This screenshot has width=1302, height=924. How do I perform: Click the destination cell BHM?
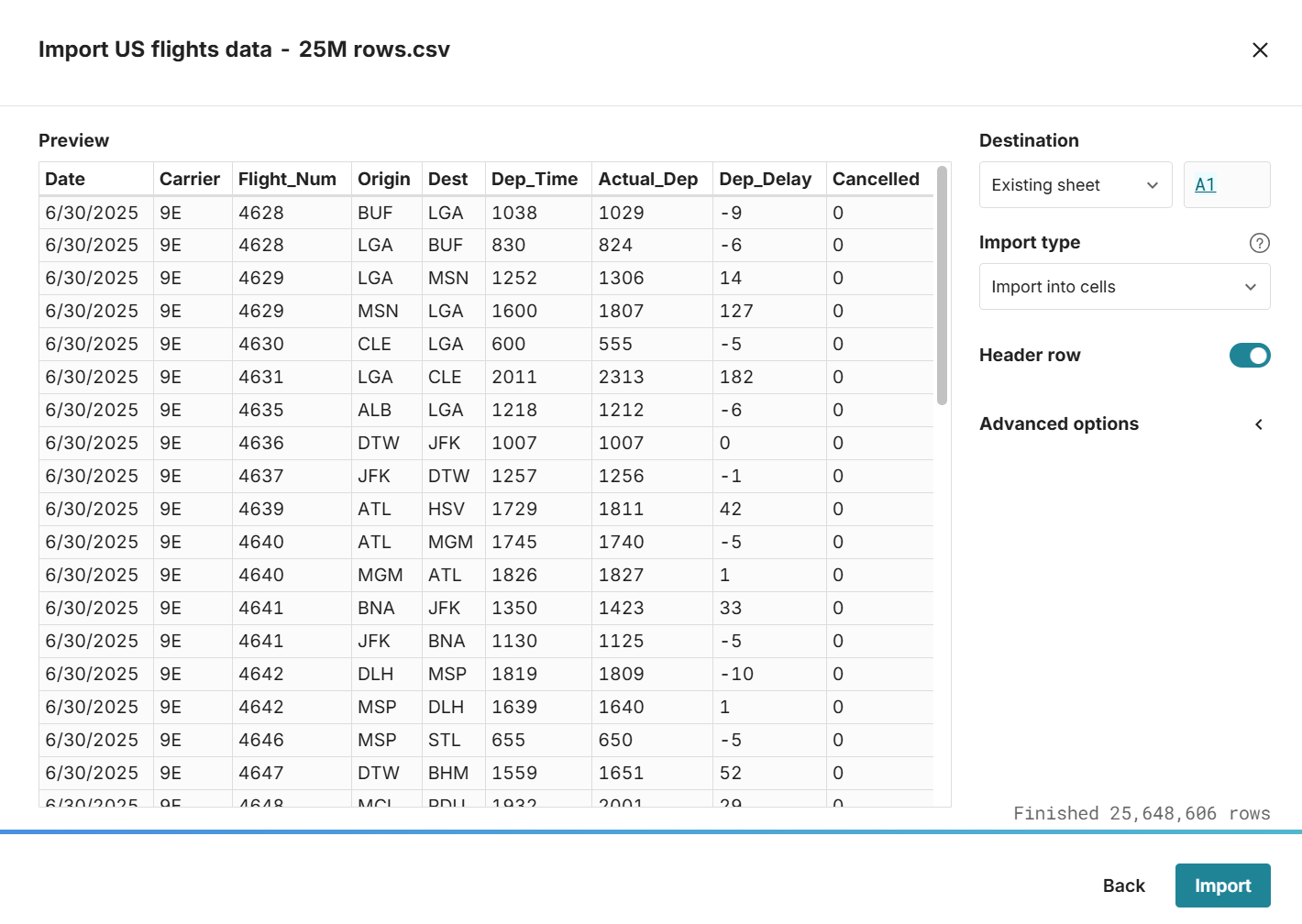(x=454, y=774)
